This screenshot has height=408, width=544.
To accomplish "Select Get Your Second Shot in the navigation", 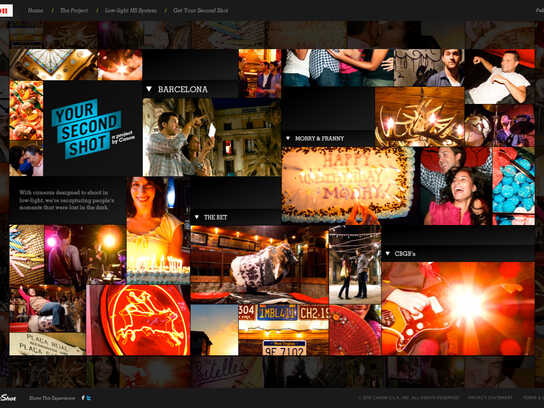I will tap(201, 10).
